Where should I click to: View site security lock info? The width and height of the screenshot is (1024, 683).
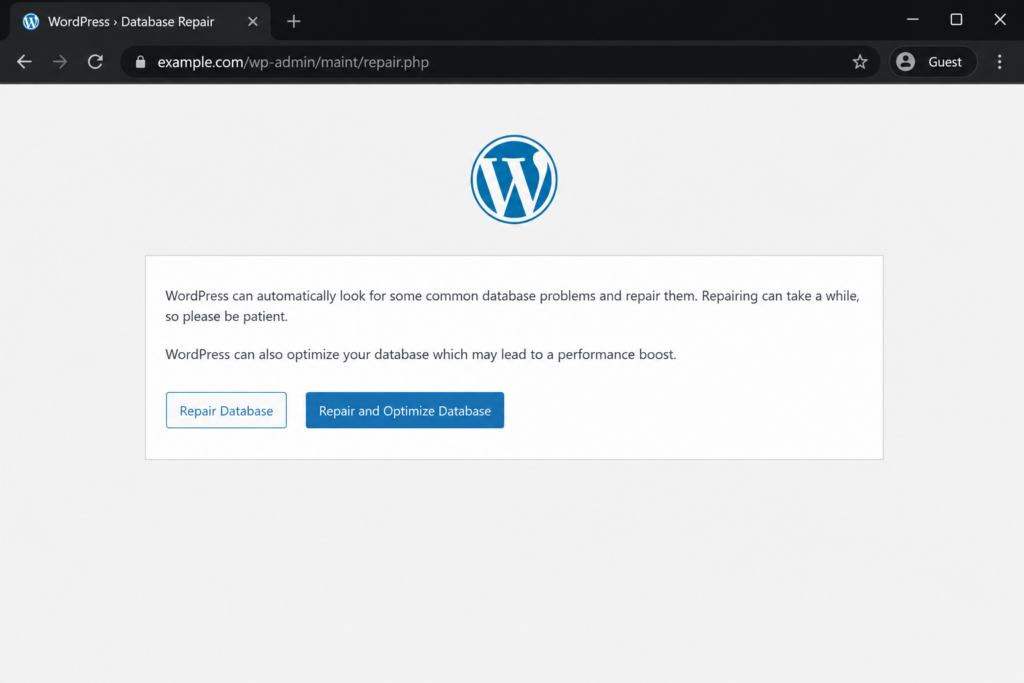coord(140,62)
